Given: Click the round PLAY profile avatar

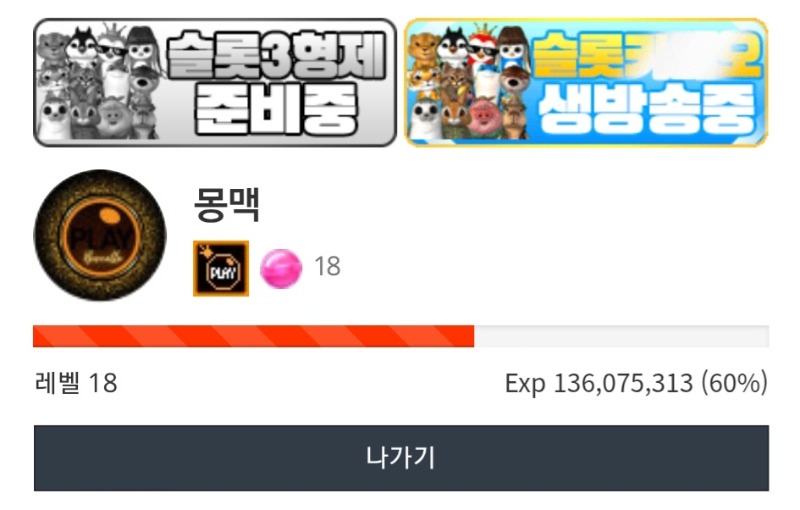Looking at the screenshot, I should click(x=100, y=235).
